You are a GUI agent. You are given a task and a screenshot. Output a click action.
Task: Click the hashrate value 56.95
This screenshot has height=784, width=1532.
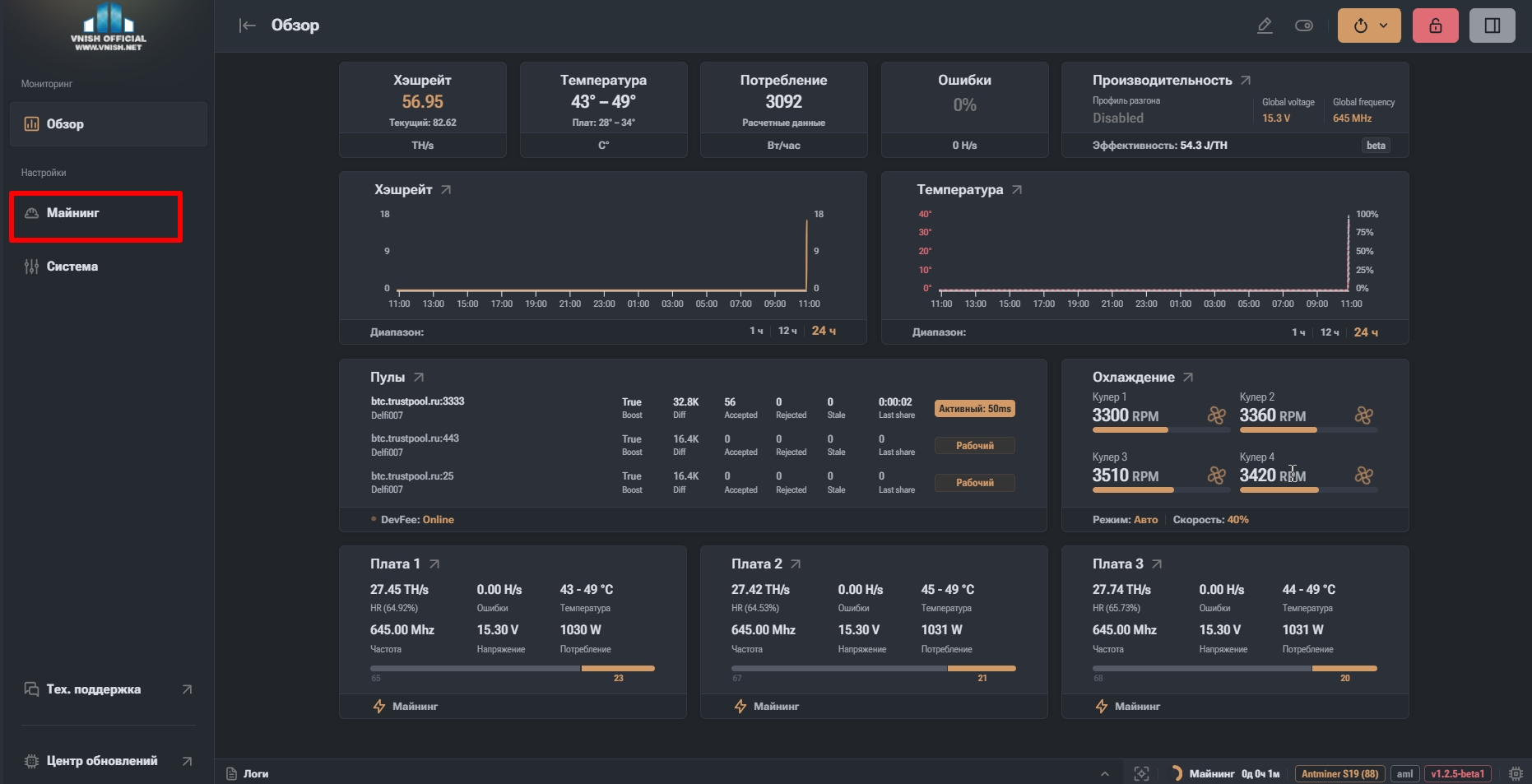[422, 102]
